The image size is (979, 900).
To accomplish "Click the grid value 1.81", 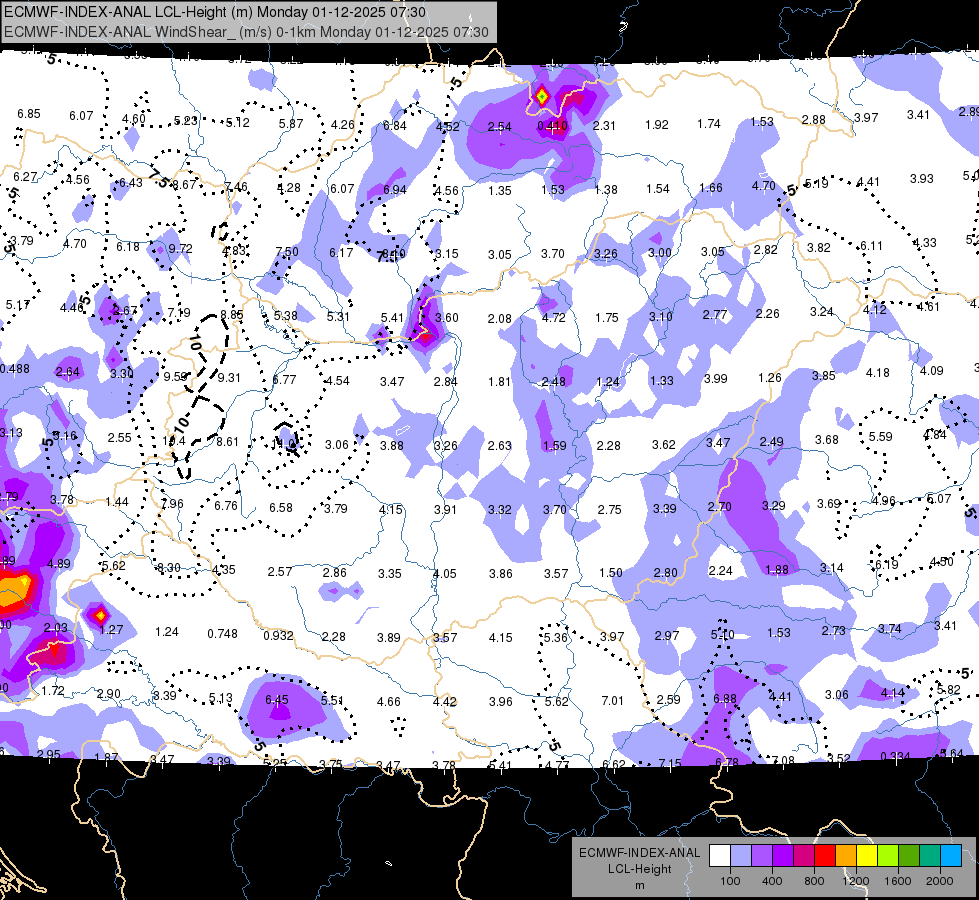I will [x=499, y=382].
